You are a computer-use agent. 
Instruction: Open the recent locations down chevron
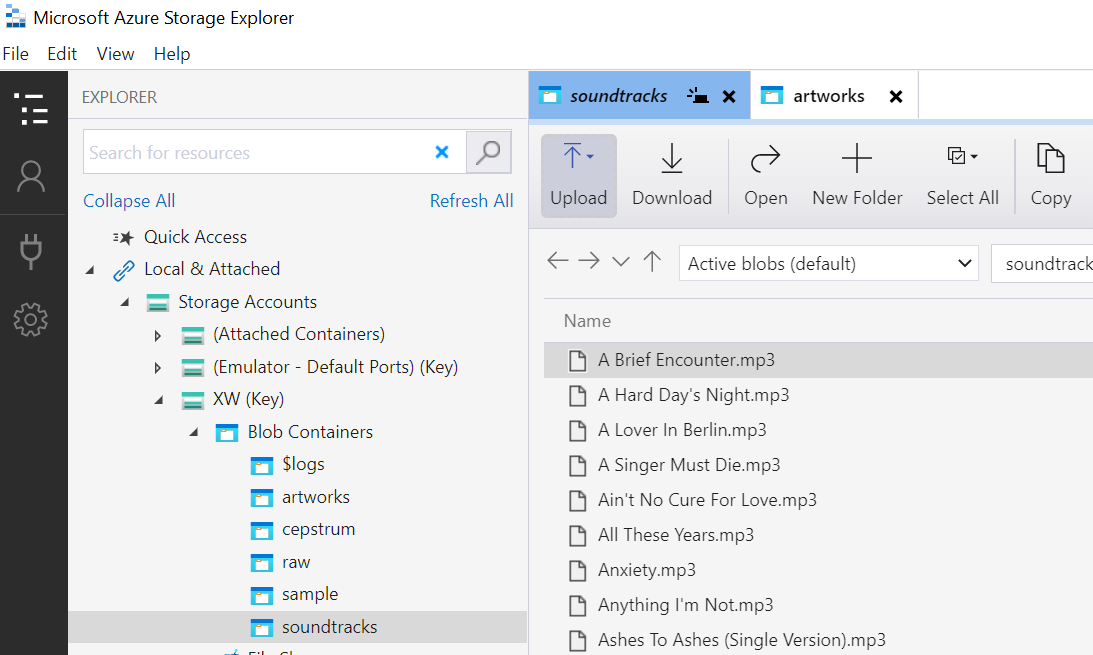pos(620,262)
